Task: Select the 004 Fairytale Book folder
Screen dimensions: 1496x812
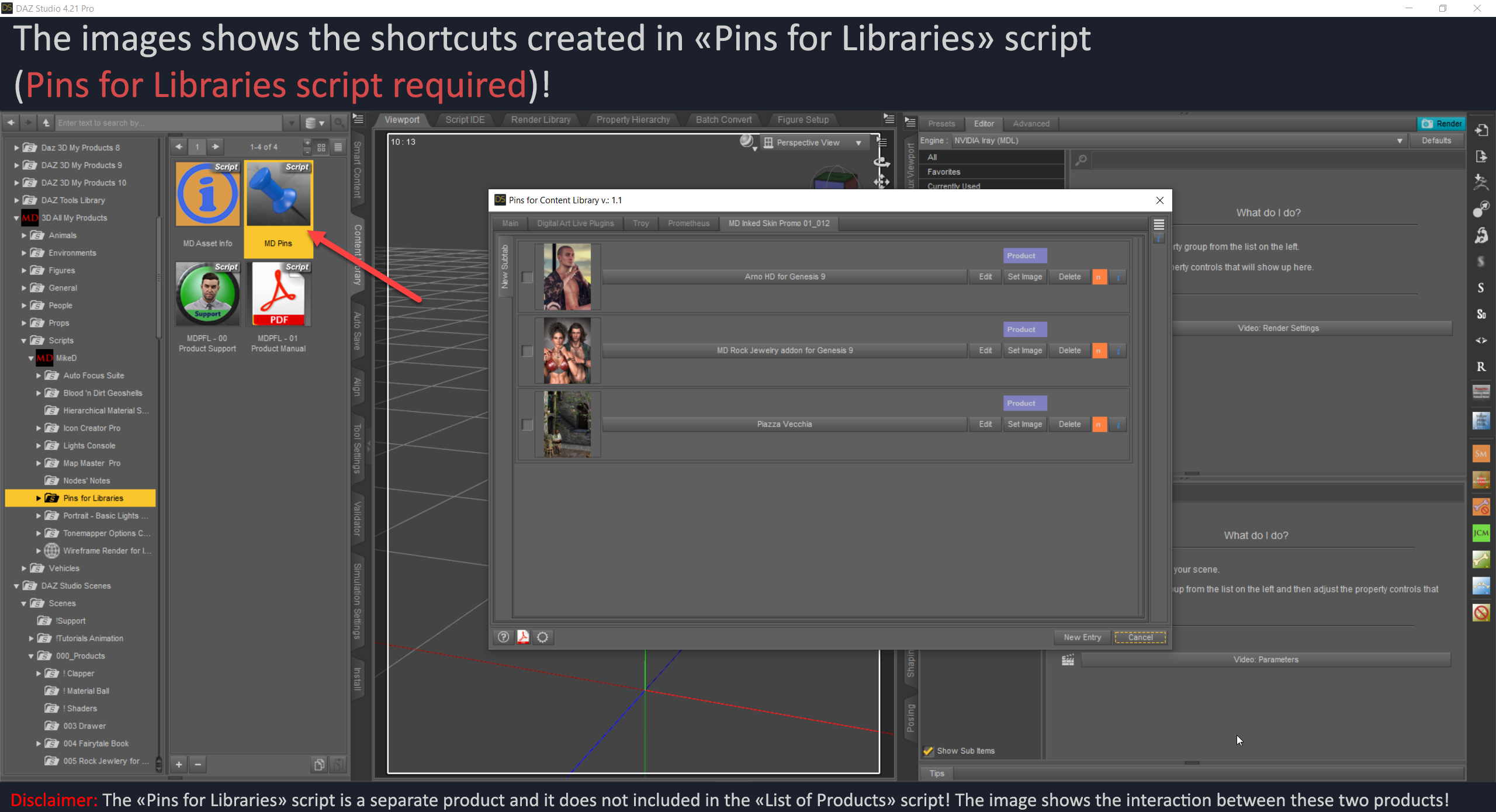Action: tap(96, 744)
